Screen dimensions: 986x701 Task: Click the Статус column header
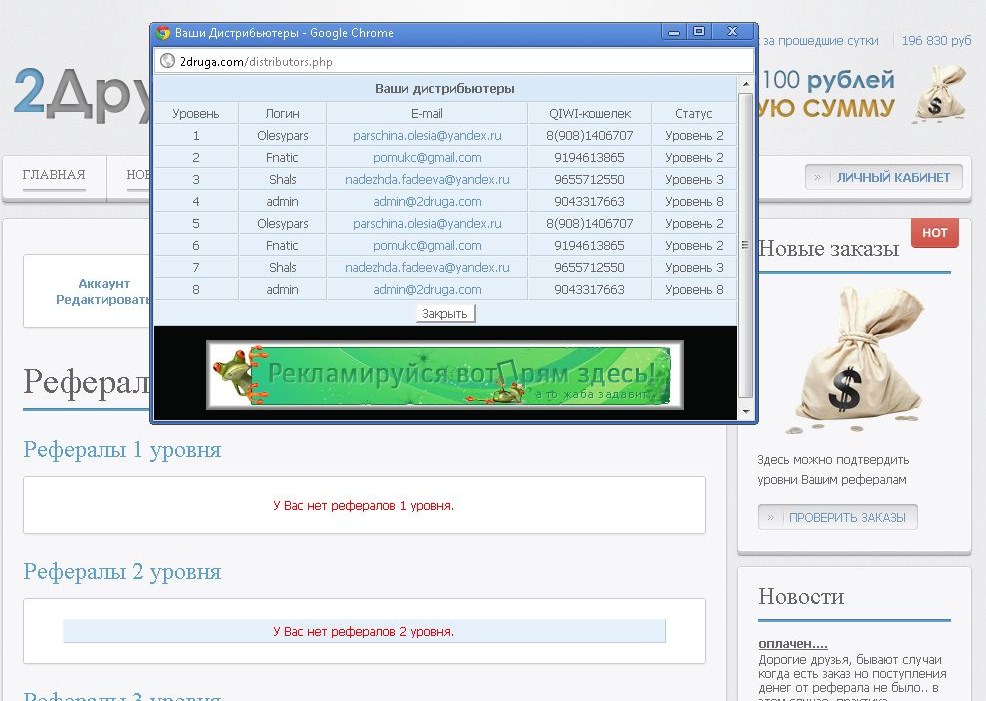[x=694, y=113]
